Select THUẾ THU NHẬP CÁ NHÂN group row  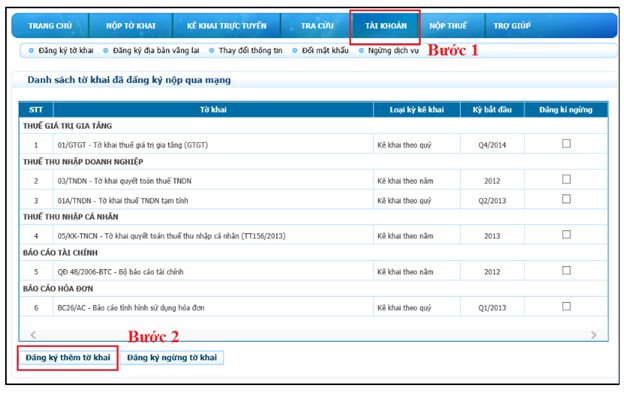click(x=313, y=217)
